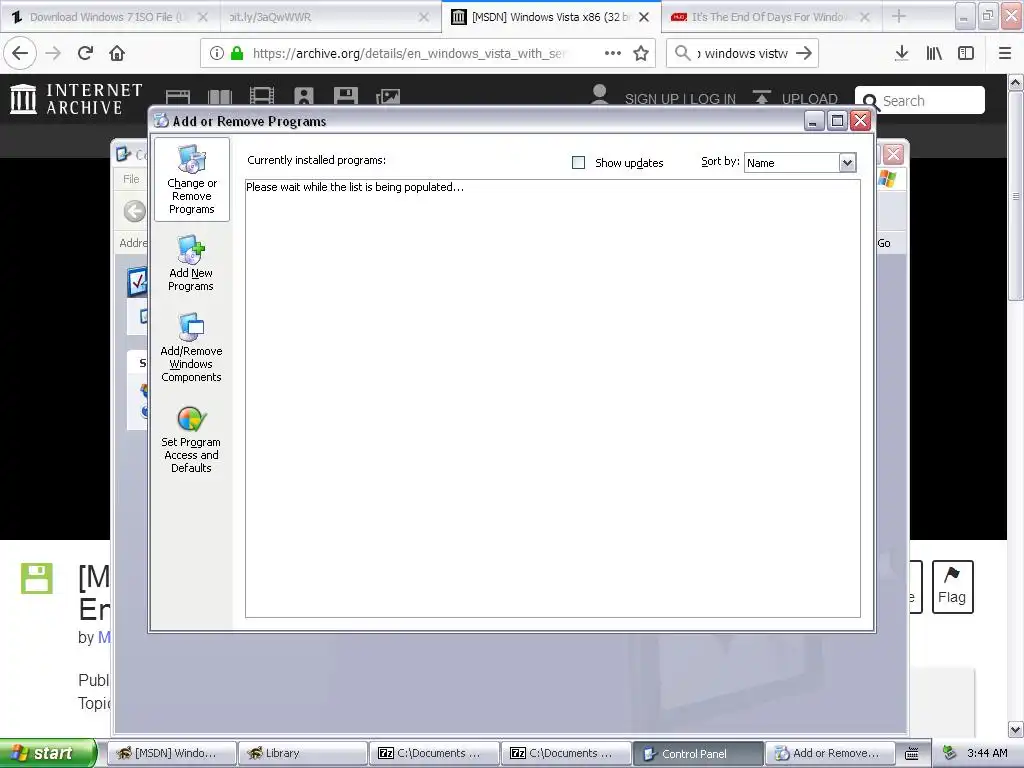The image size is (1024, 768).
Task: Enable the Show updates checkbox
Action: (x=579, y=163)
